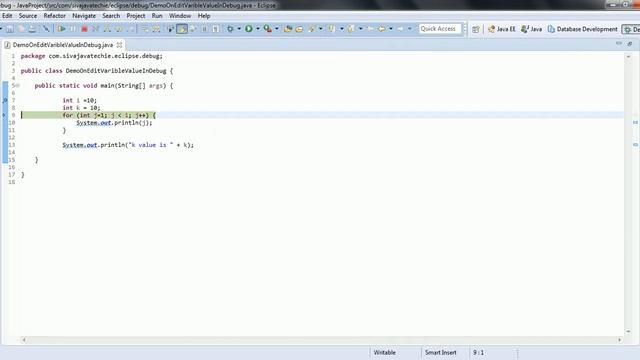Screen dimensions: 640x360
Task: Open the Help menu
Action: pyautogui.click(x=204, y=16)
